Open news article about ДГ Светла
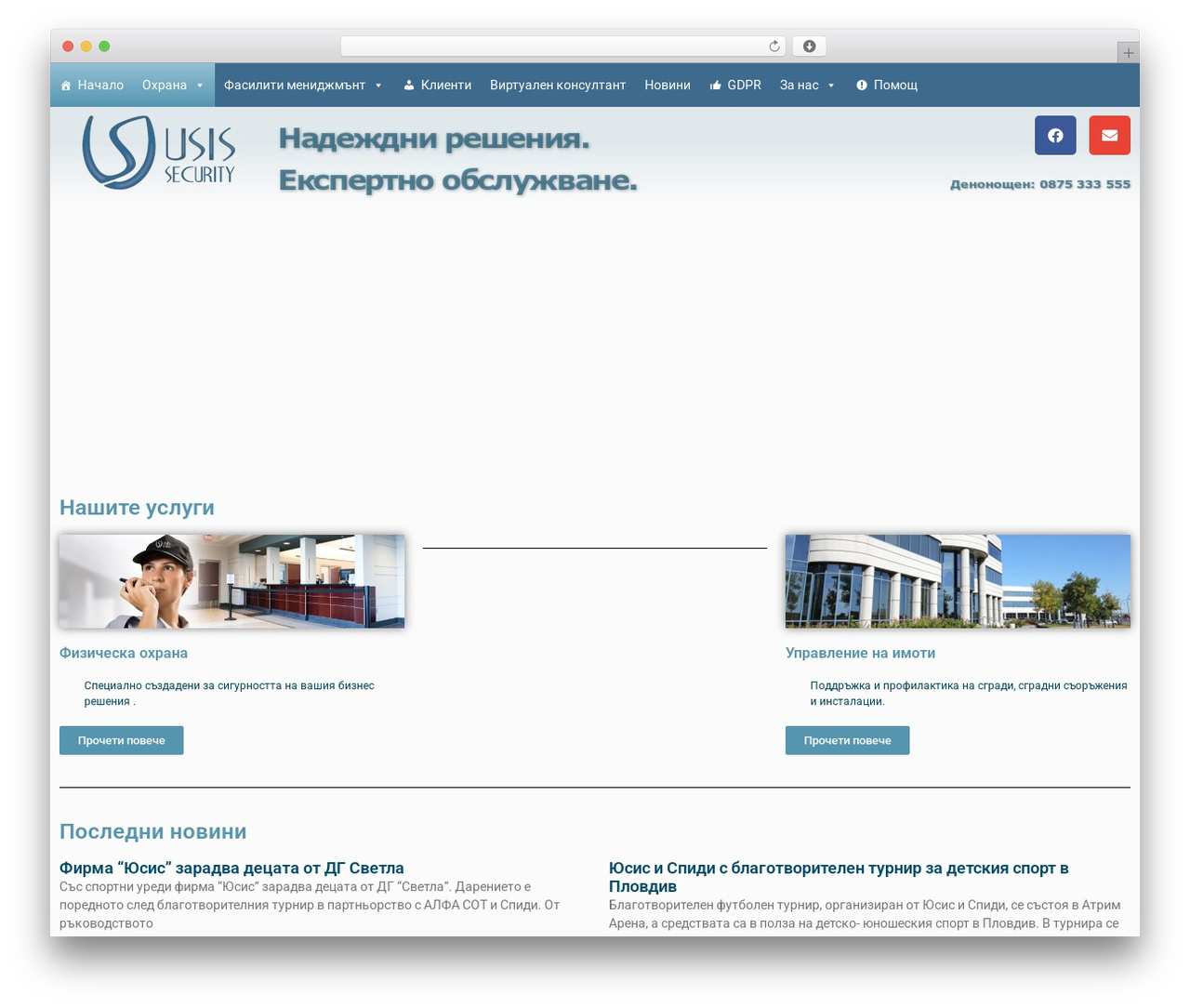This screenshot has width=1190, height=1008. 231,868
